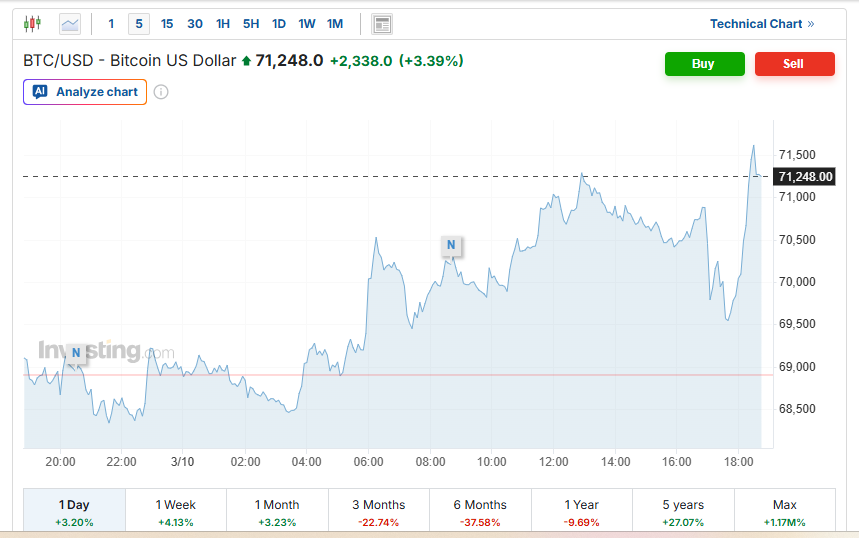The image size is (859, 538).
Task: Click the N news marker near 20:00
Action: tap(76, 352)
